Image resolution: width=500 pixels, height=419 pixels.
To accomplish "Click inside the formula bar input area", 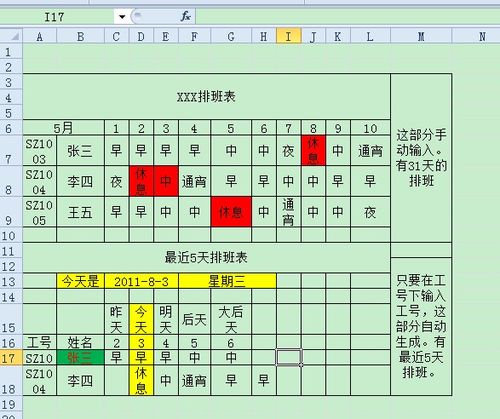I will [347, 17].
